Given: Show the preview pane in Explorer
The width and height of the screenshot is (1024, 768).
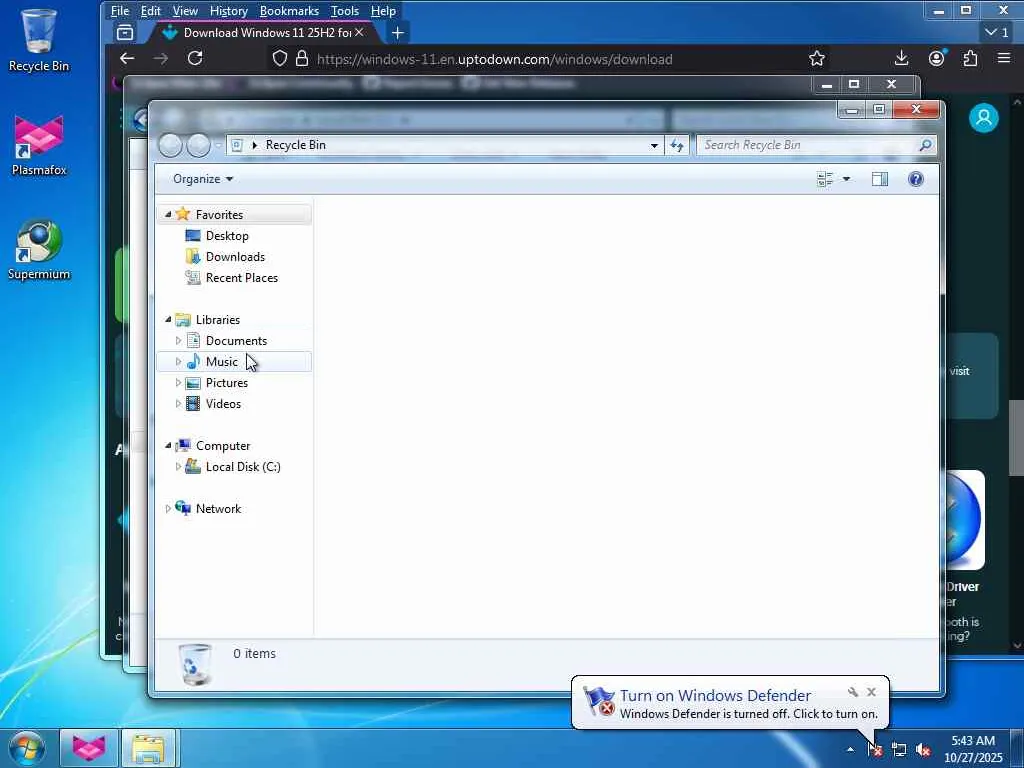Looking at the screenshot, I should pos(880,179).
